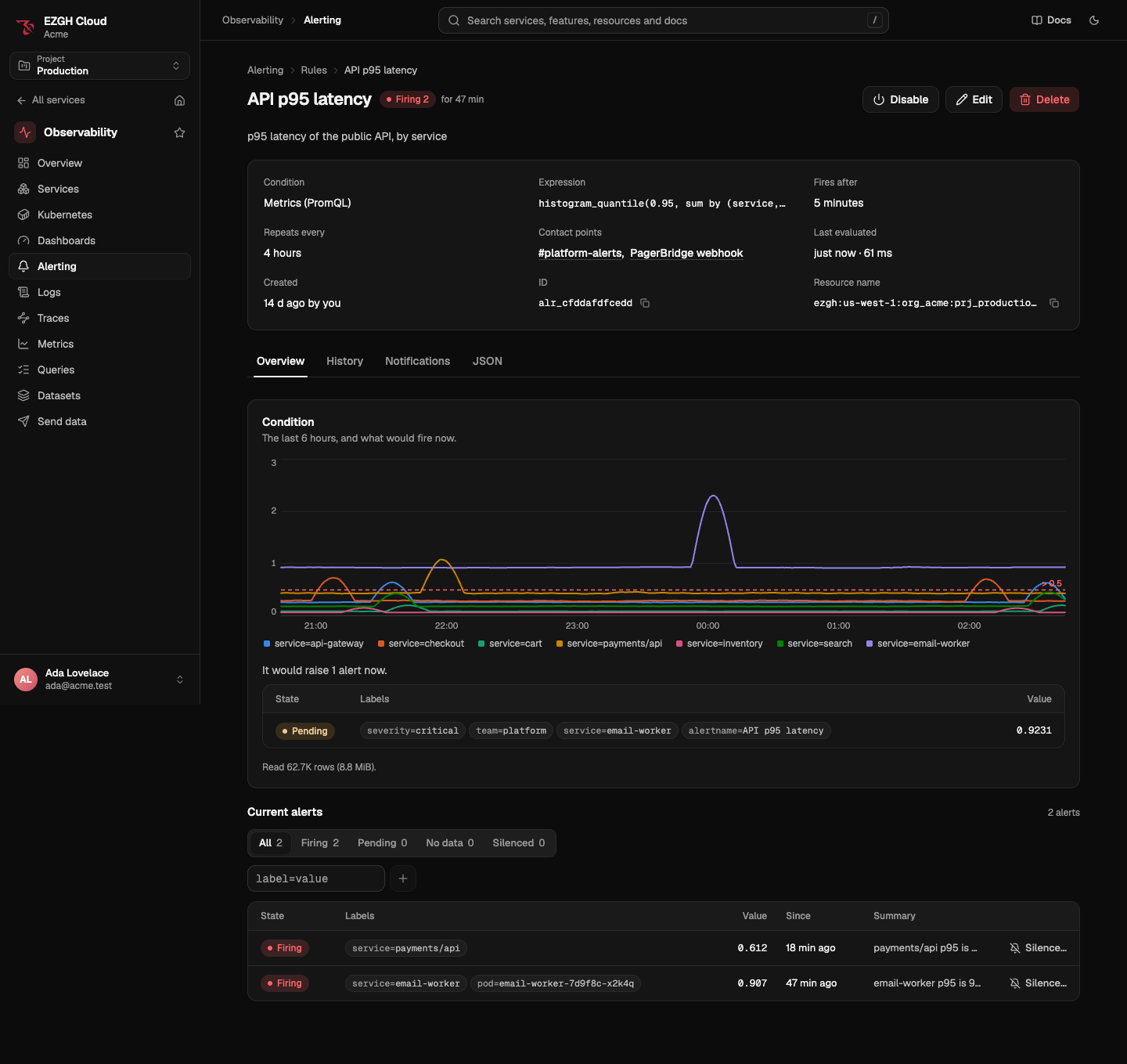This screenshot has height=1064, width=1127.
Task: Star the Observability service
Action: pos(179,132)
